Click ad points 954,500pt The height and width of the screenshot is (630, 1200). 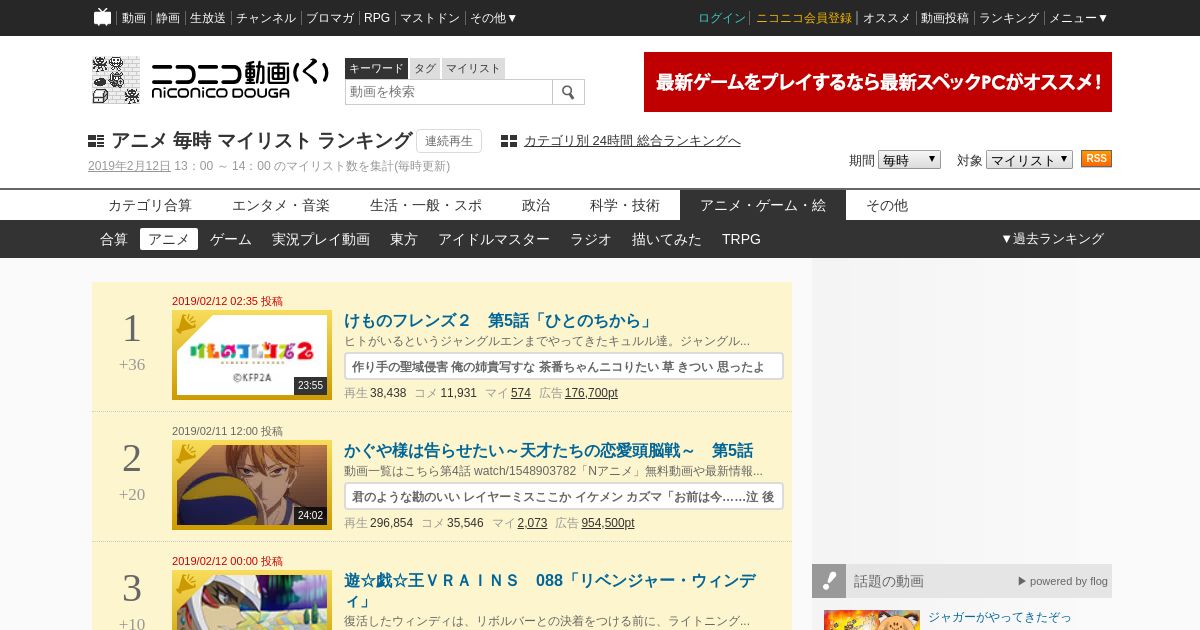[608, 523]
